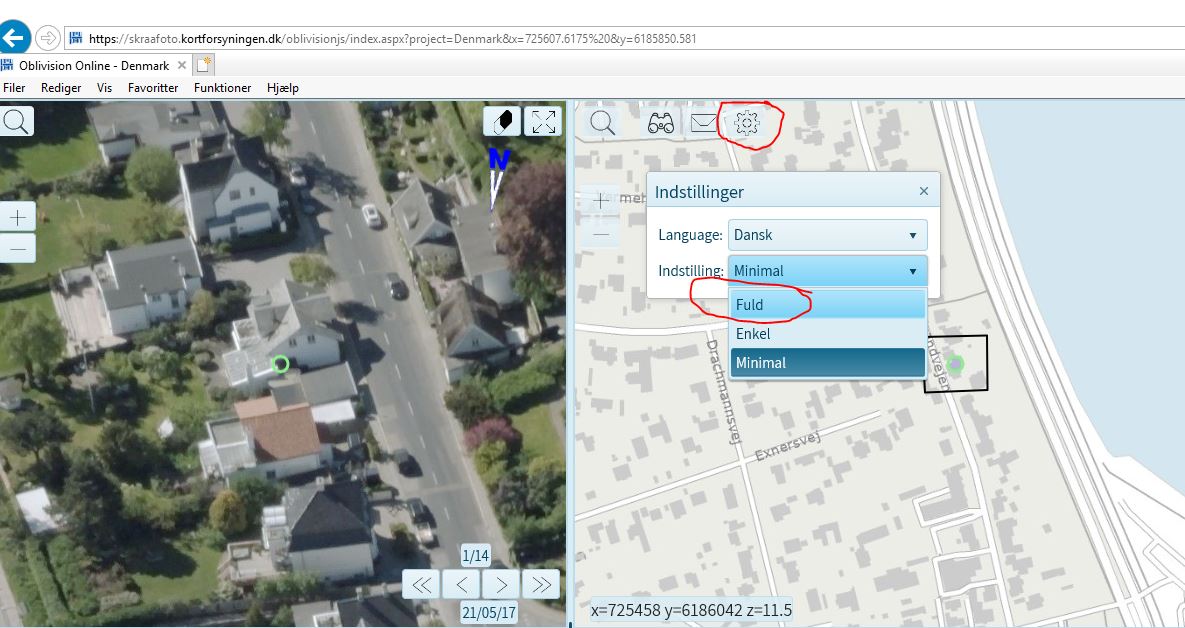
Task: Click the search magnifier in the aerial photo pane
Action: [x=16, y=121]
